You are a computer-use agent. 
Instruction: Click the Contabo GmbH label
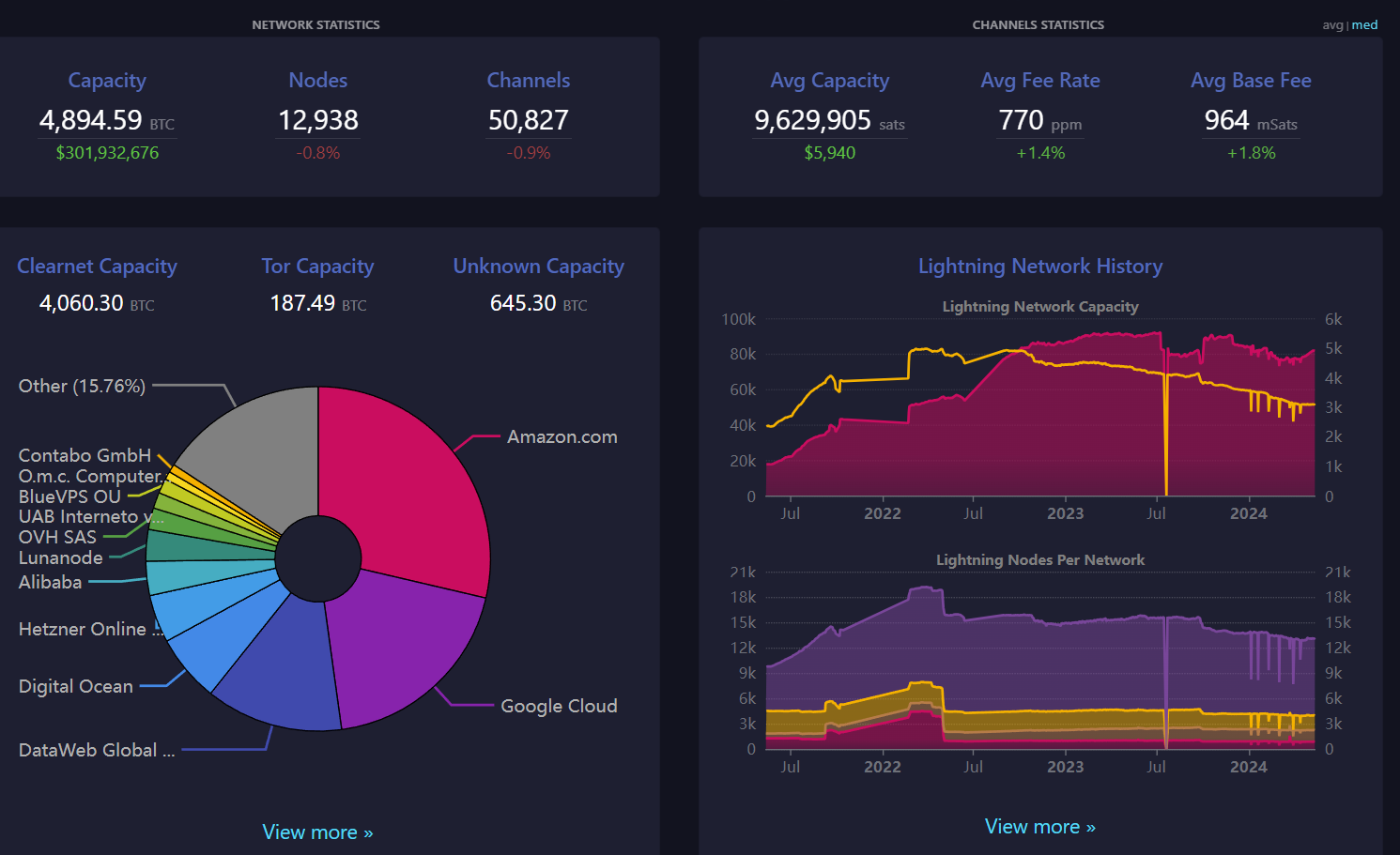point(85,455)
